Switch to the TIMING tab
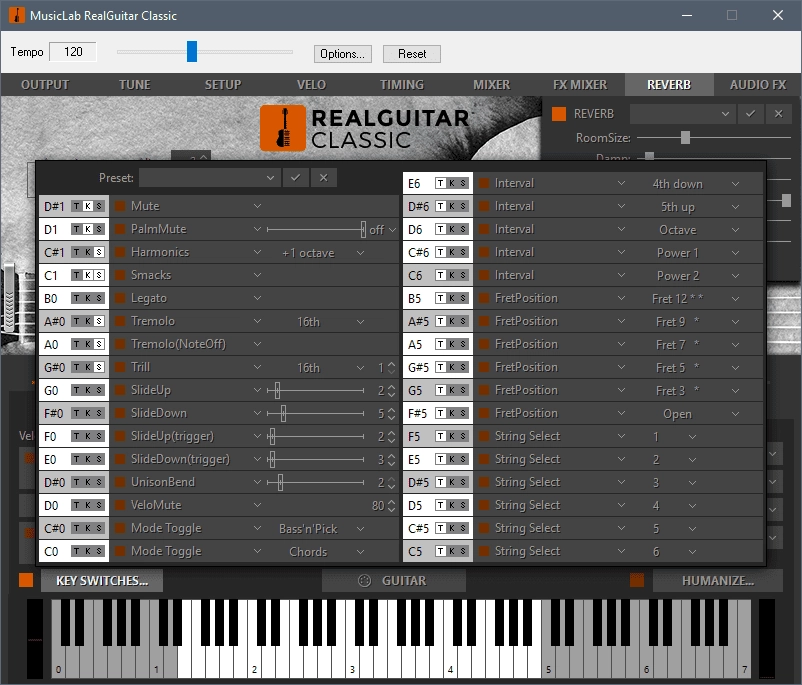This screenshot has height=685, width=802. 402,84
